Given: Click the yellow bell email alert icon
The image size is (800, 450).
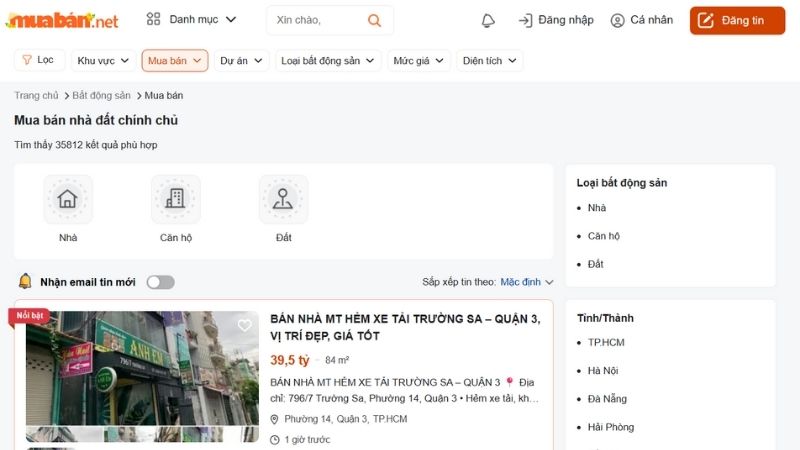Looking at the screenshot, I should coord(25,281).
